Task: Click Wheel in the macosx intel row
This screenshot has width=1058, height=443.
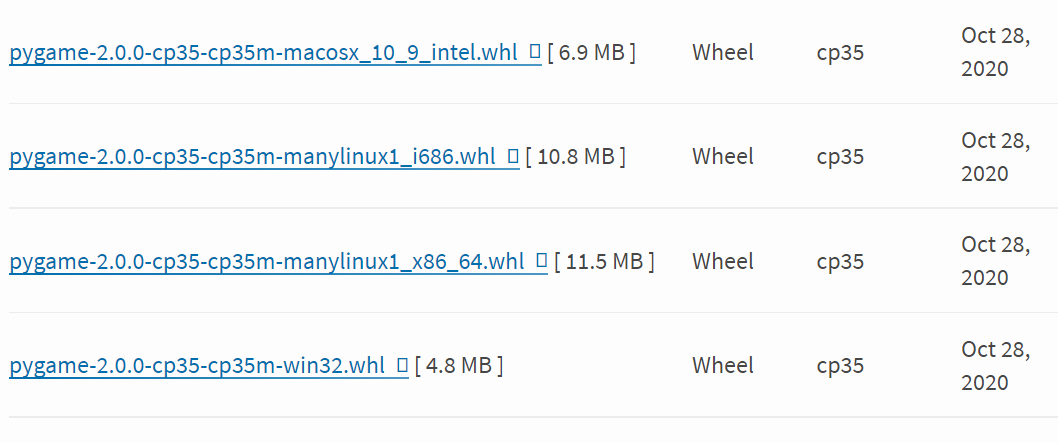Action: coord(723,52)
